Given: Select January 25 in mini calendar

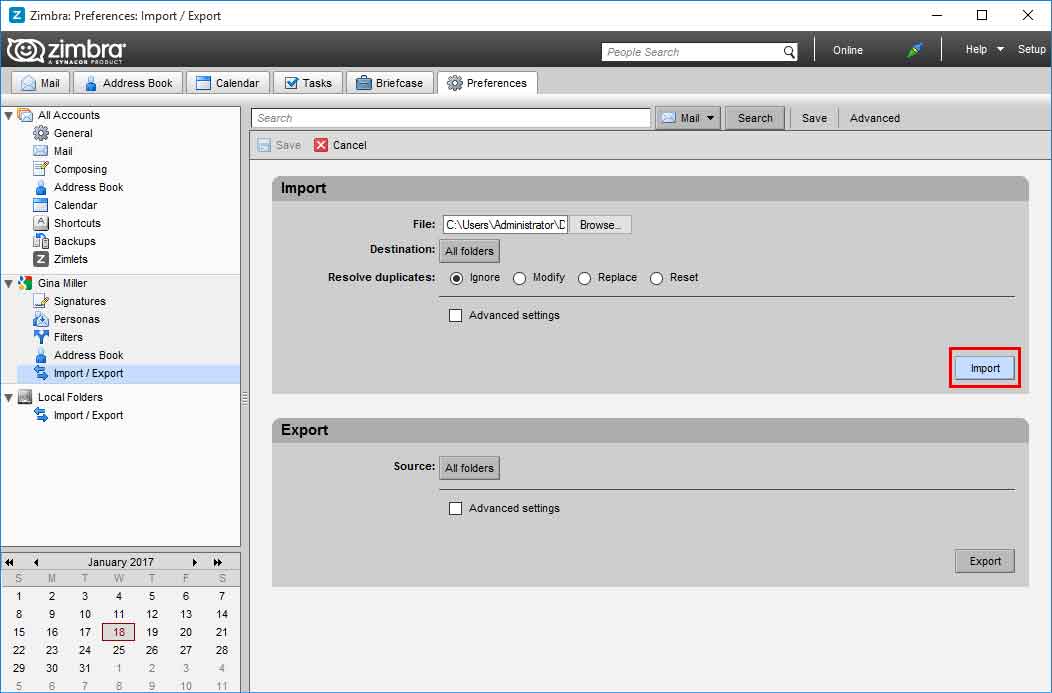Looking at the screenshot, I should tap(119, 650).
